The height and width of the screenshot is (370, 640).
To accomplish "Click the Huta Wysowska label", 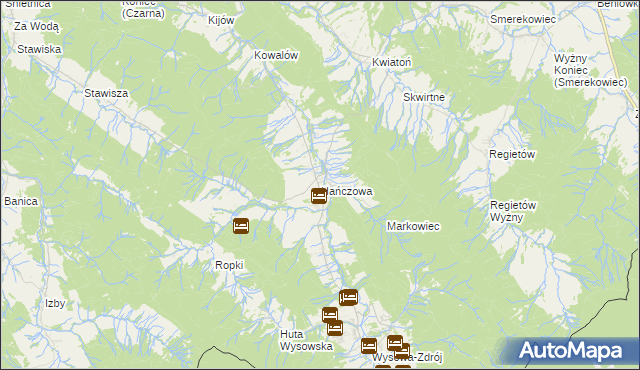I will click(306, 340).
